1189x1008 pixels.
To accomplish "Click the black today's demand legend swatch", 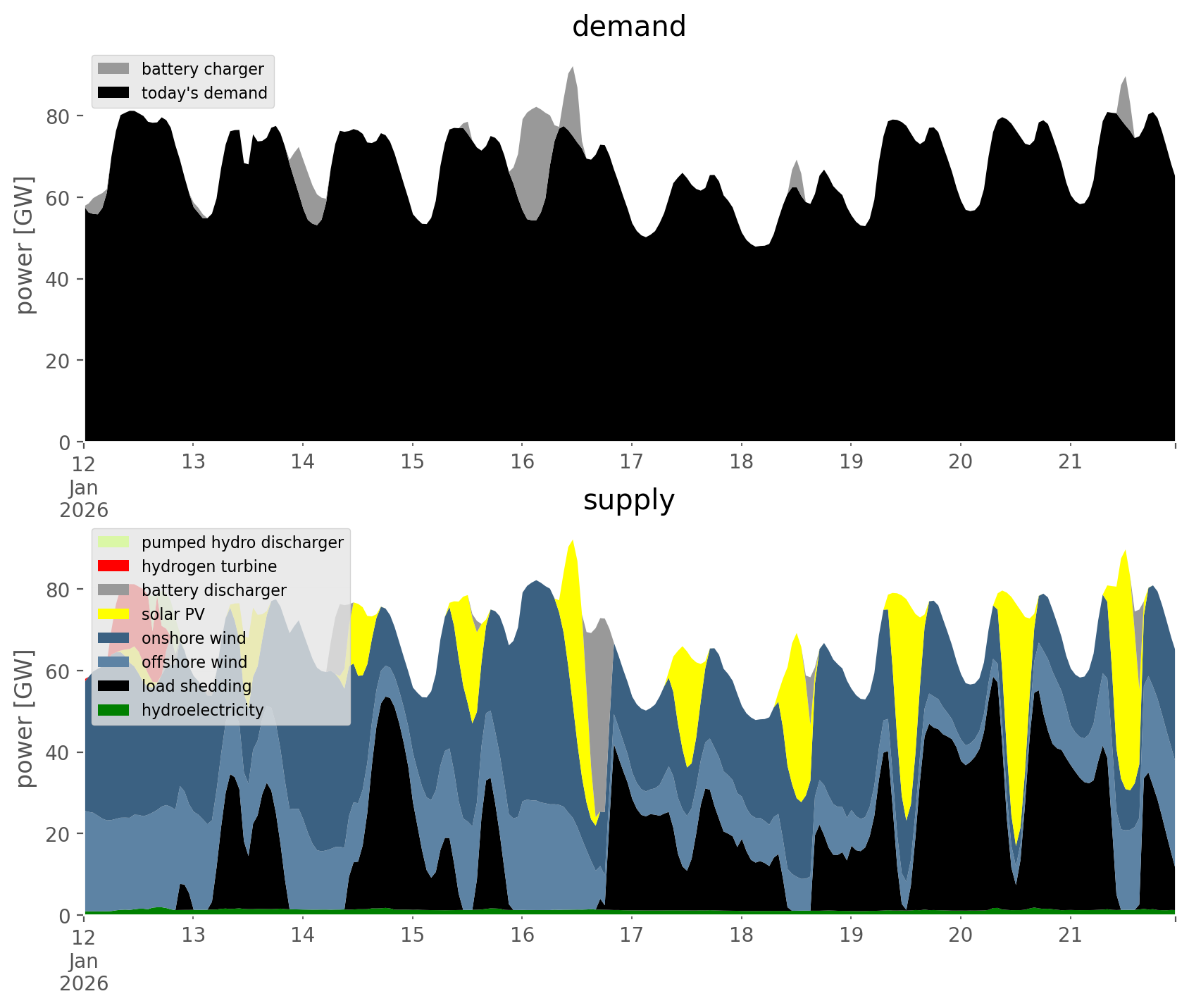I will 113,93.
